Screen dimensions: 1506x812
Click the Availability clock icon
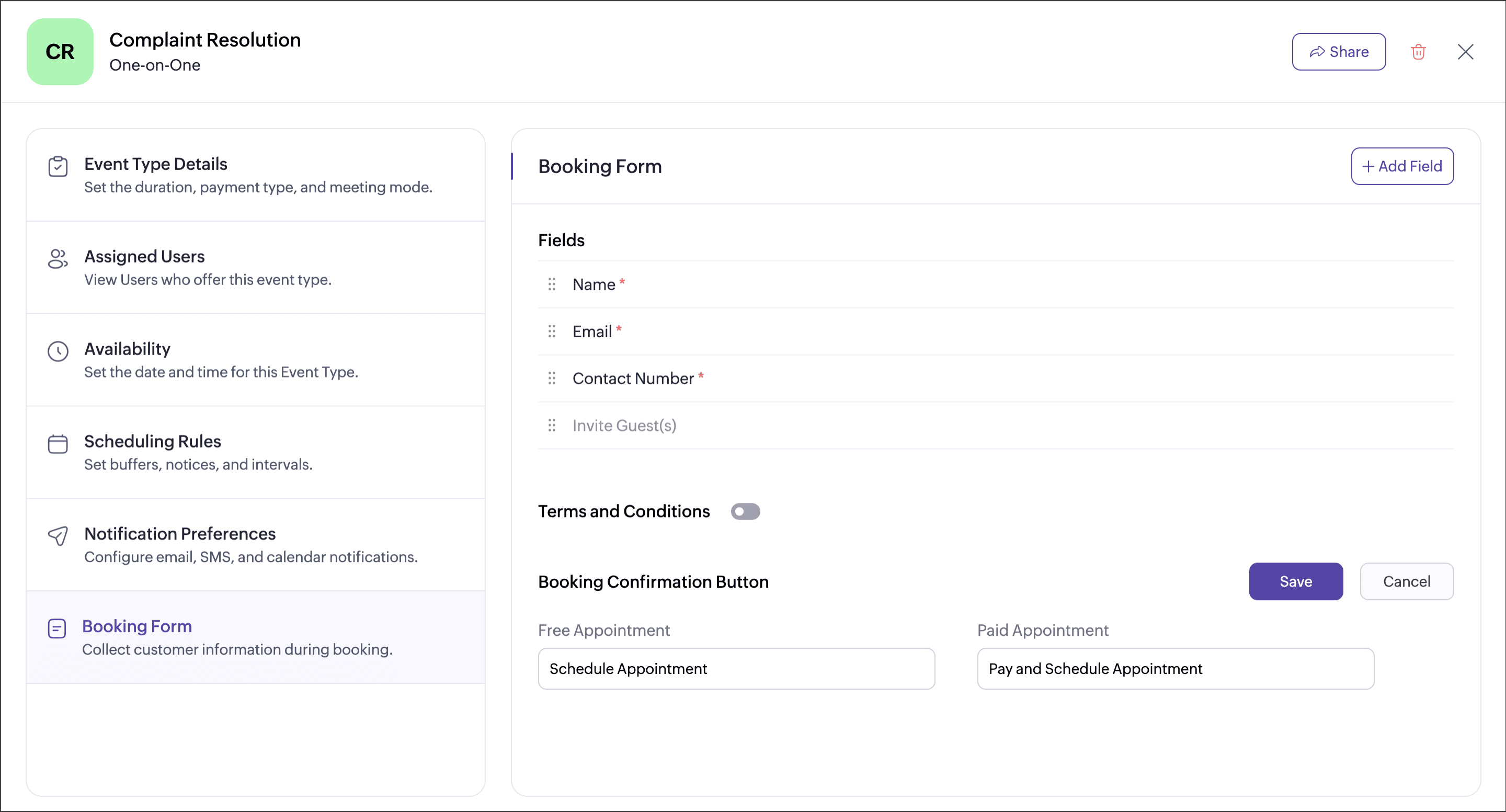(58, 351)
